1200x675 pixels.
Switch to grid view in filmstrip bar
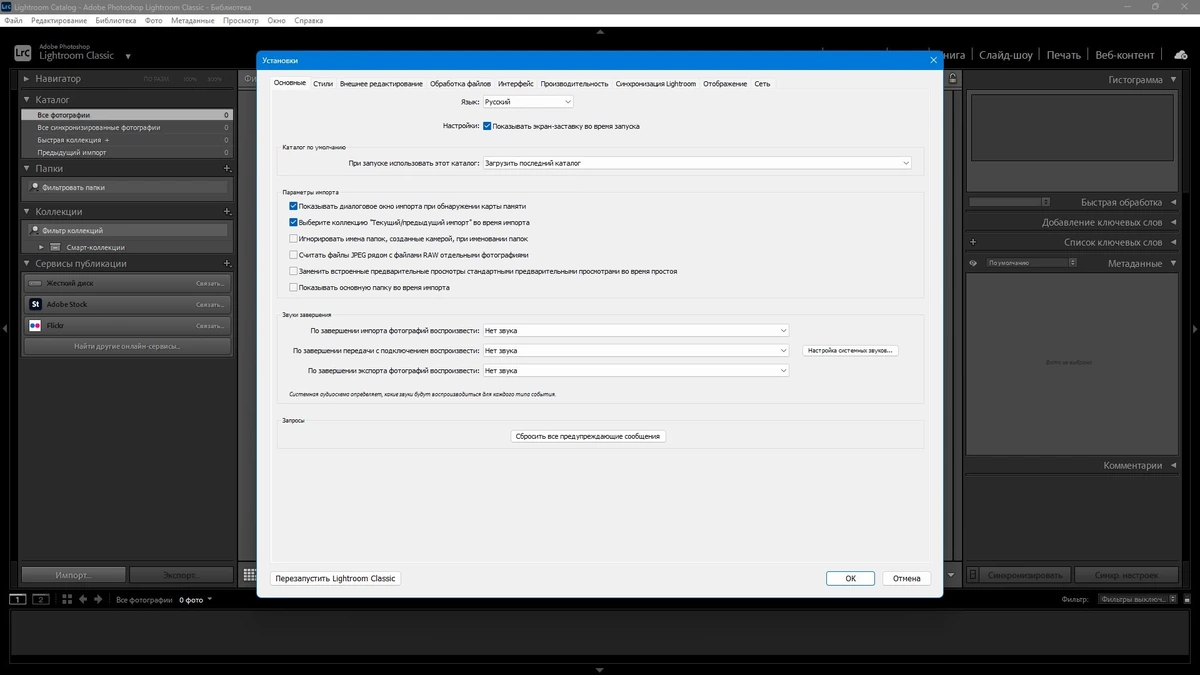coord(67,599)
